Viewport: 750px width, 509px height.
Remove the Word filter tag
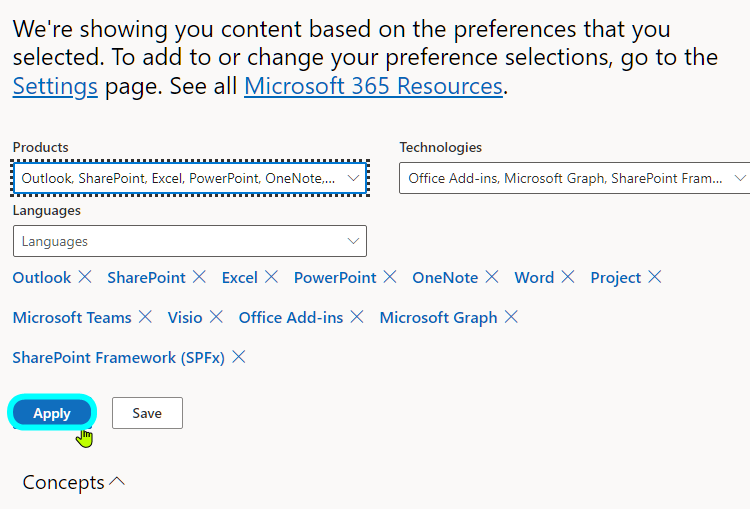point(568,277)
